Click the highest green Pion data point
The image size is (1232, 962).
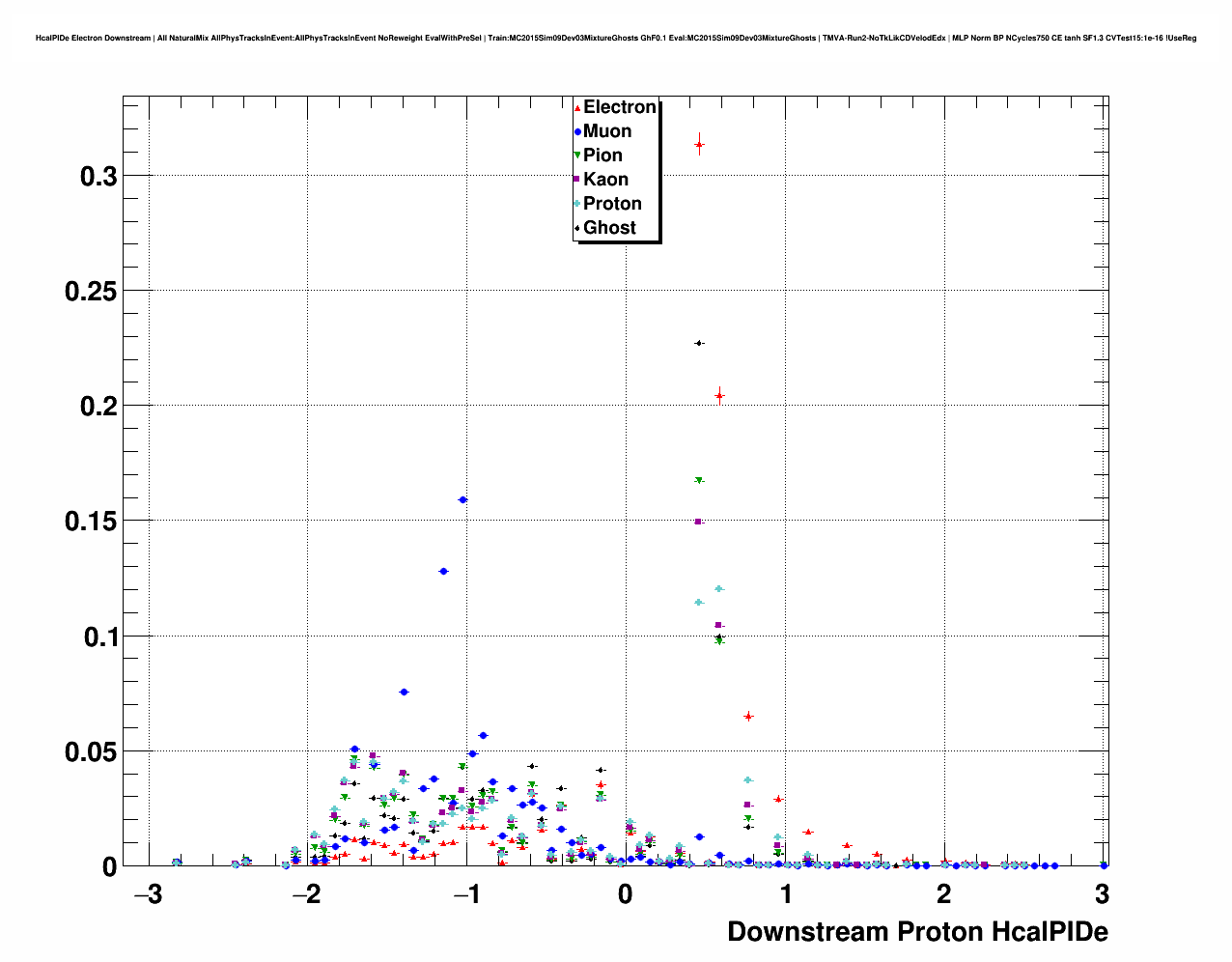pyautogui.click(x=699, y=480)
